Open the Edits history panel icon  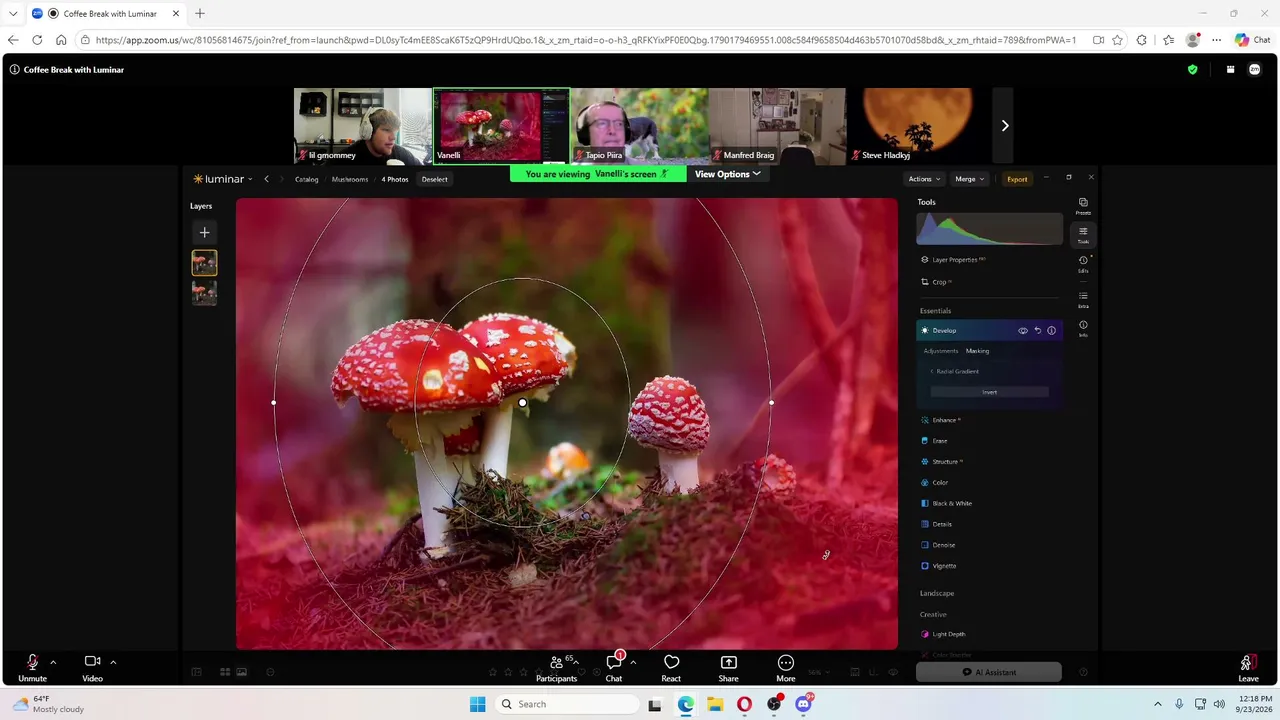(1083, 264)
